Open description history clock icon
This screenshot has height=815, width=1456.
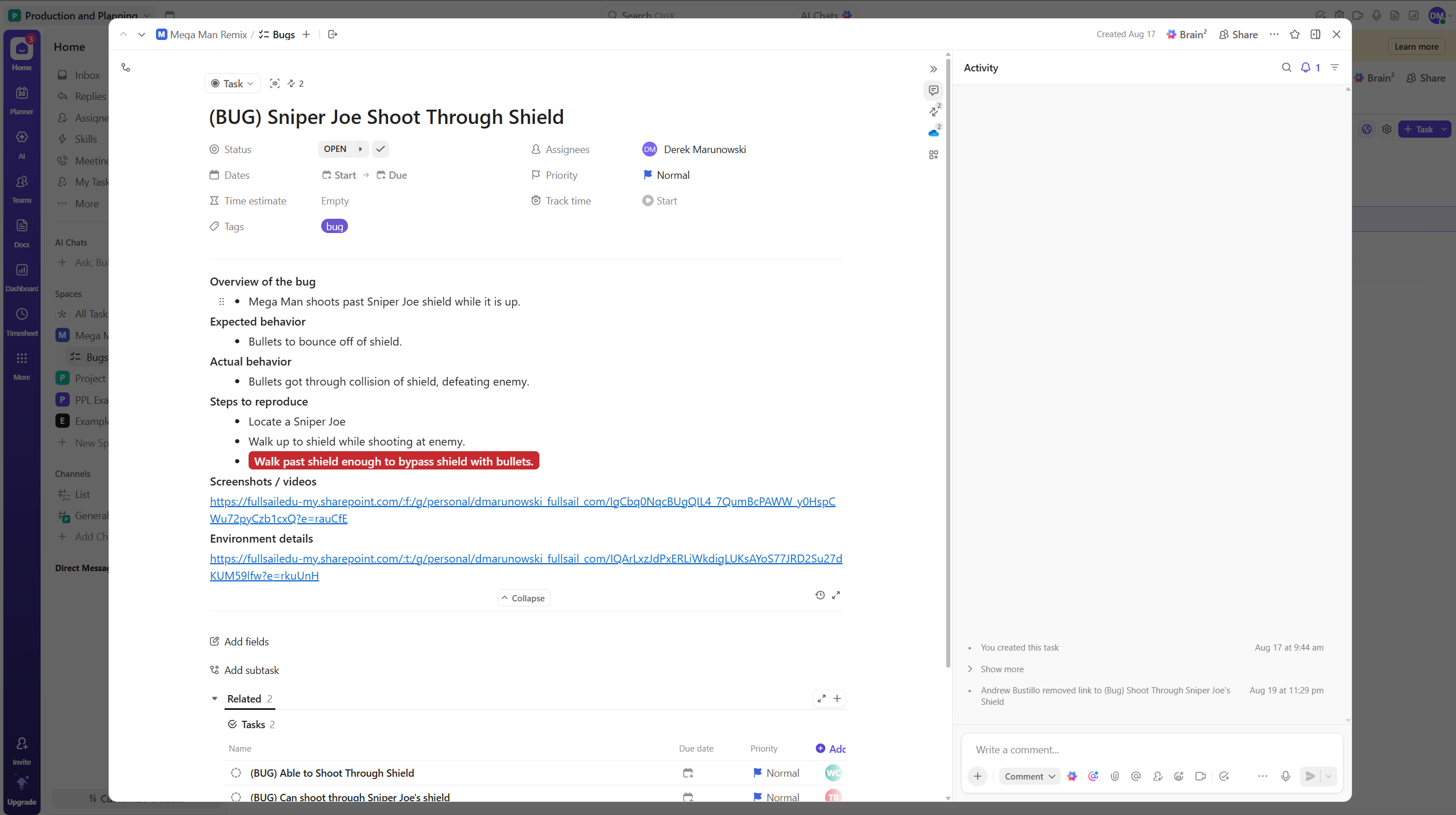coord(820,595)
